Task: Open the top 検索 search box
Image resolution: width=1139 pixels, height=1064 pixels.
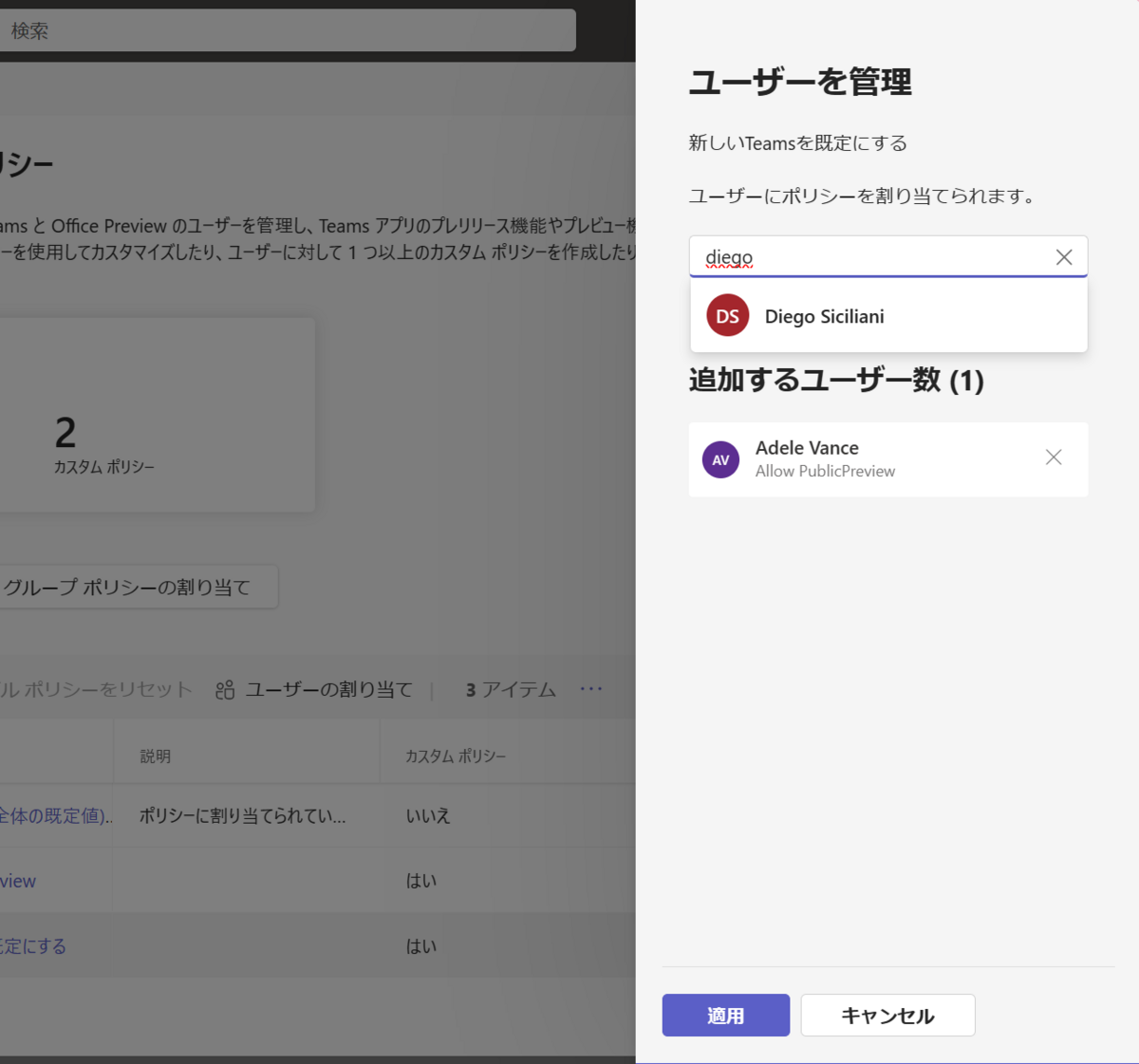Action: (x=288, y=30)
